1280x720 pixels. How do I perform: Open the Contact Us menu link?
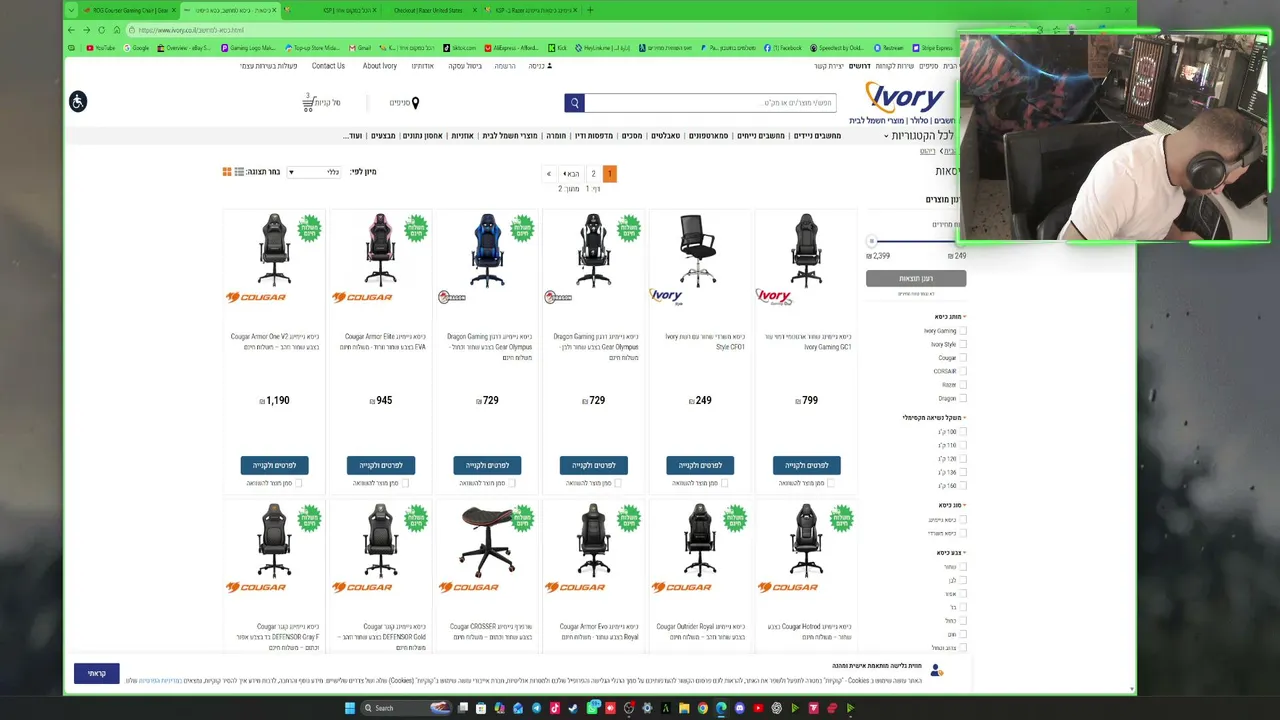coord(328,66)
